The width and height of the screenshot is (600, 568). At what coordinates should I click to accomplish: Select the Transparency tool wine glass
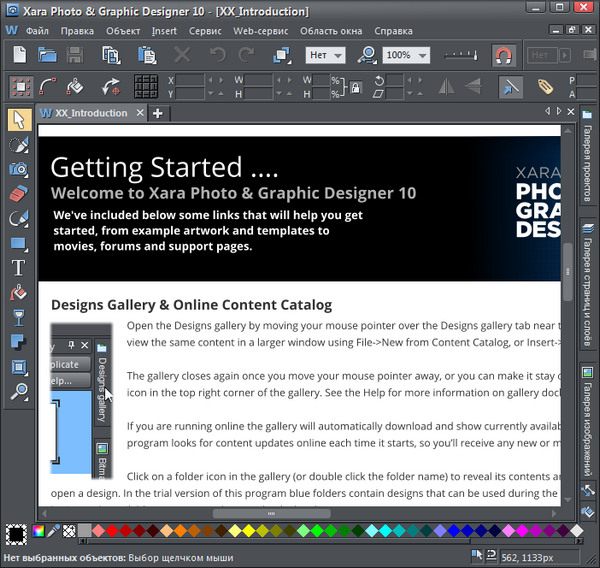coord(18,318)
